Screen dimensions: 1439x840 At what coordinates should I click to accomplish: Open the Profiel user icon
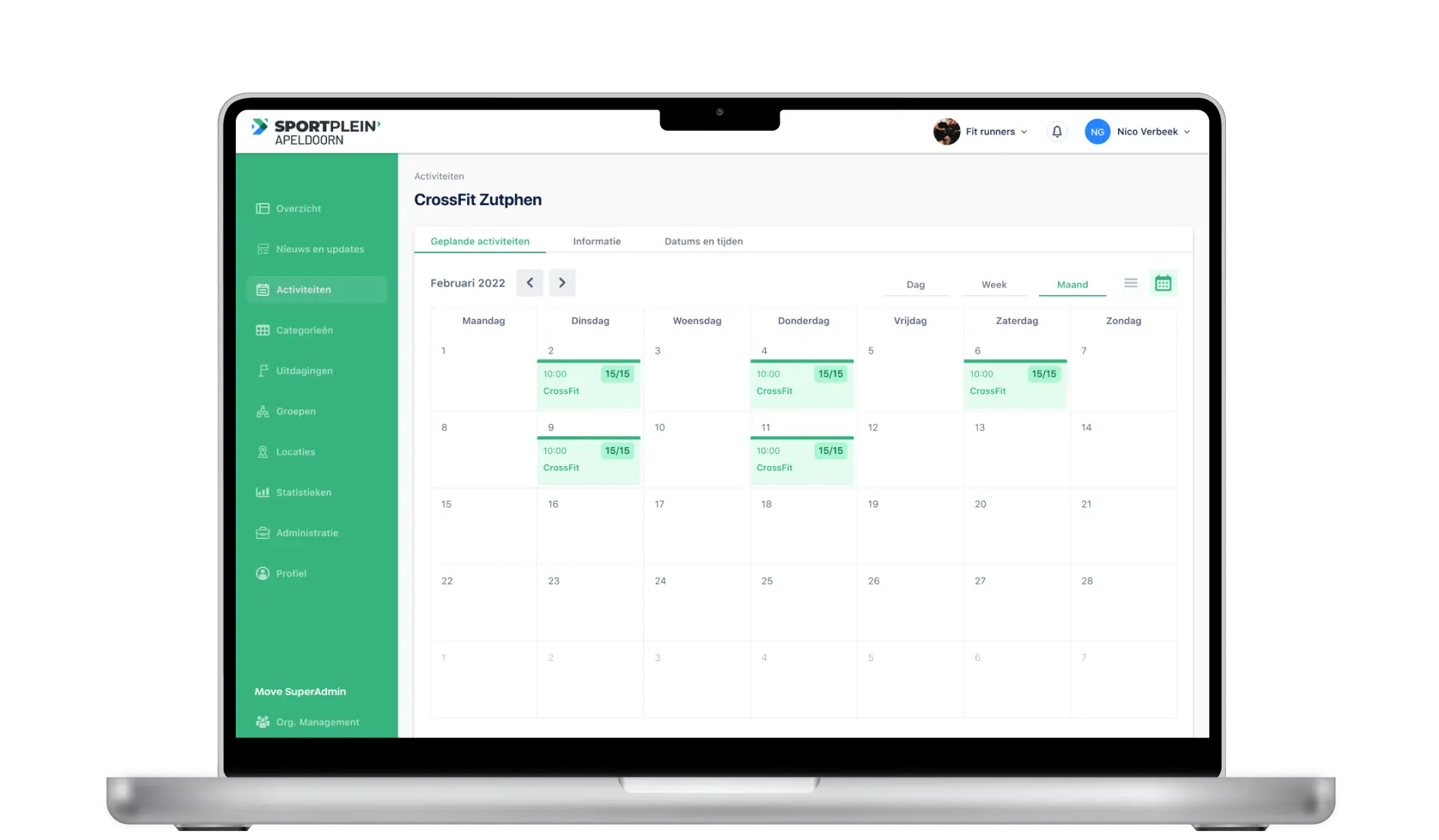point(262,573)
